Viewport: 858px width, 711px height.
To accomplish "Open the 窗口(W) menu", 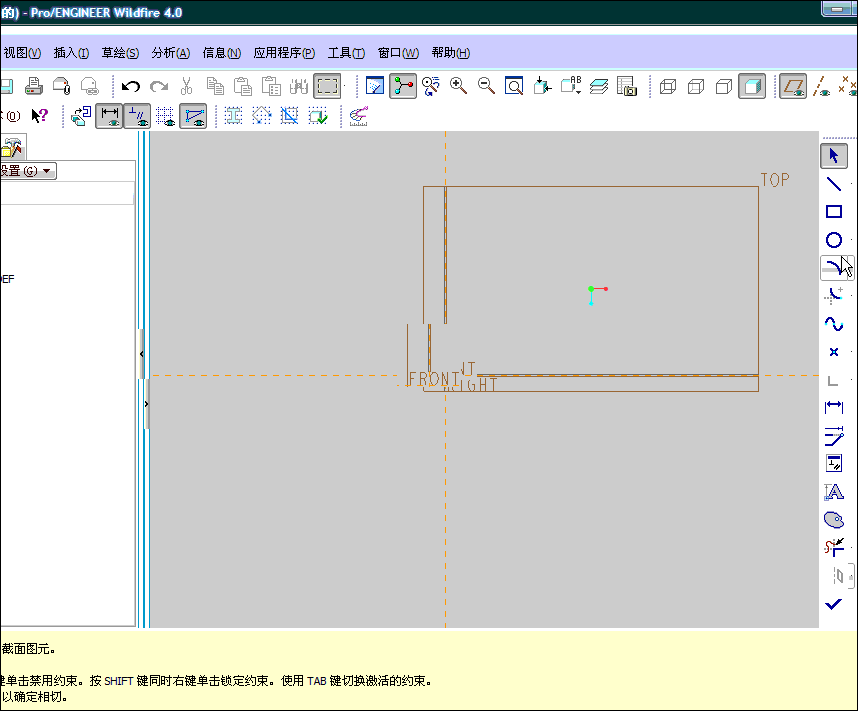I will click(x=398, y=53).
